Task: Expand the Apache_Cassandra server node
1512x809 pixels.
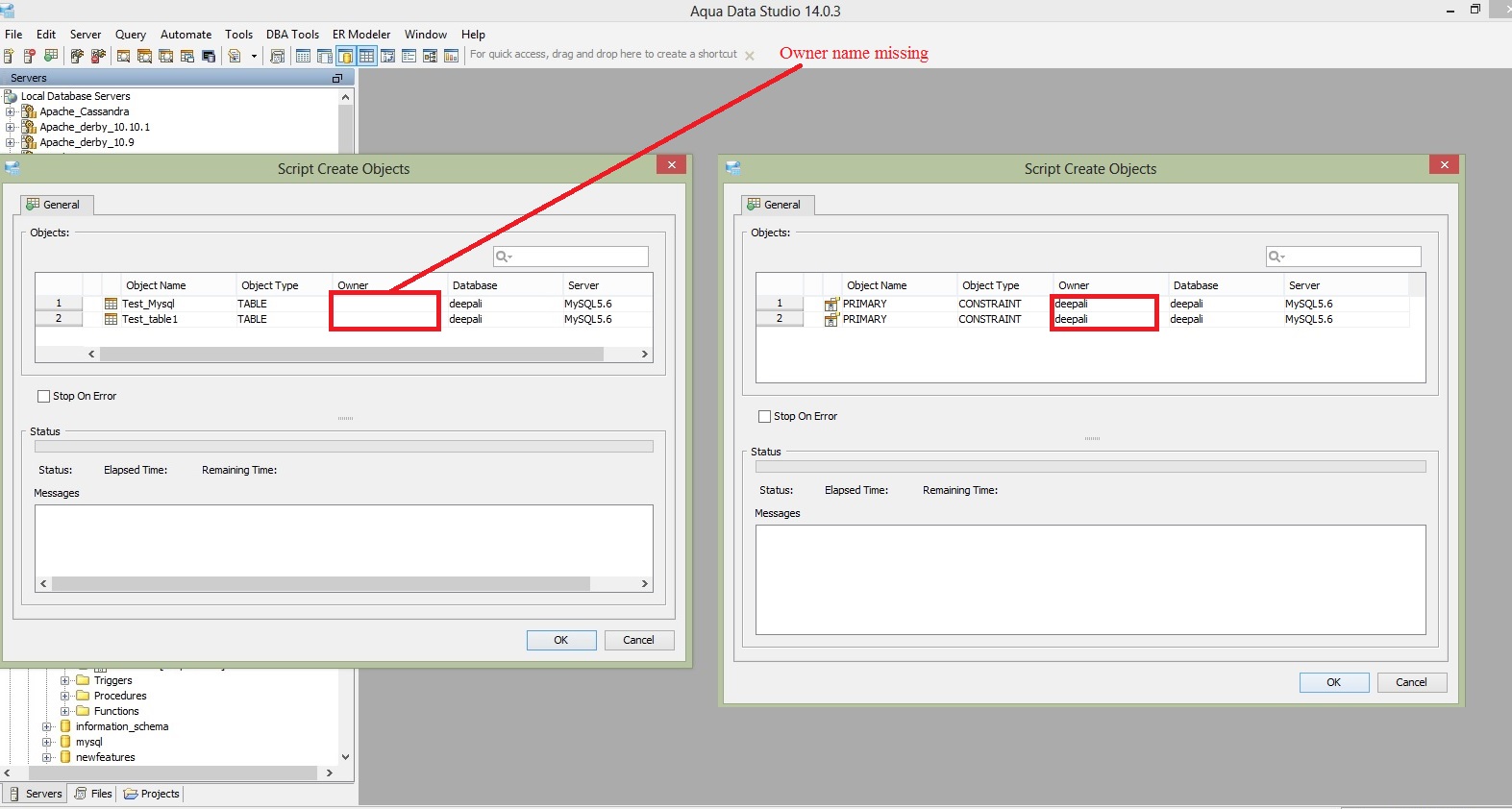Action: [x=11, y=111]
